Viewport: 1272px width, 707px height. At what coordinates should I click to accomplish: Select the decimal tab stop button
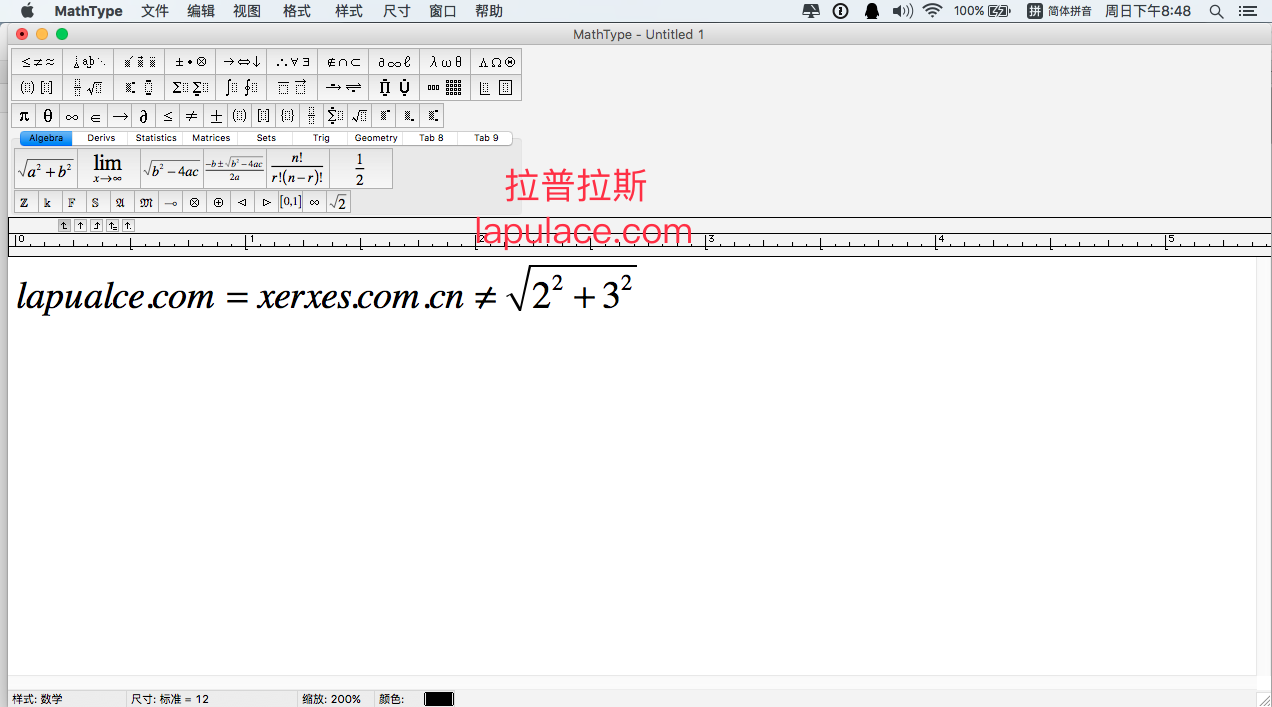(x=128, y=225)
